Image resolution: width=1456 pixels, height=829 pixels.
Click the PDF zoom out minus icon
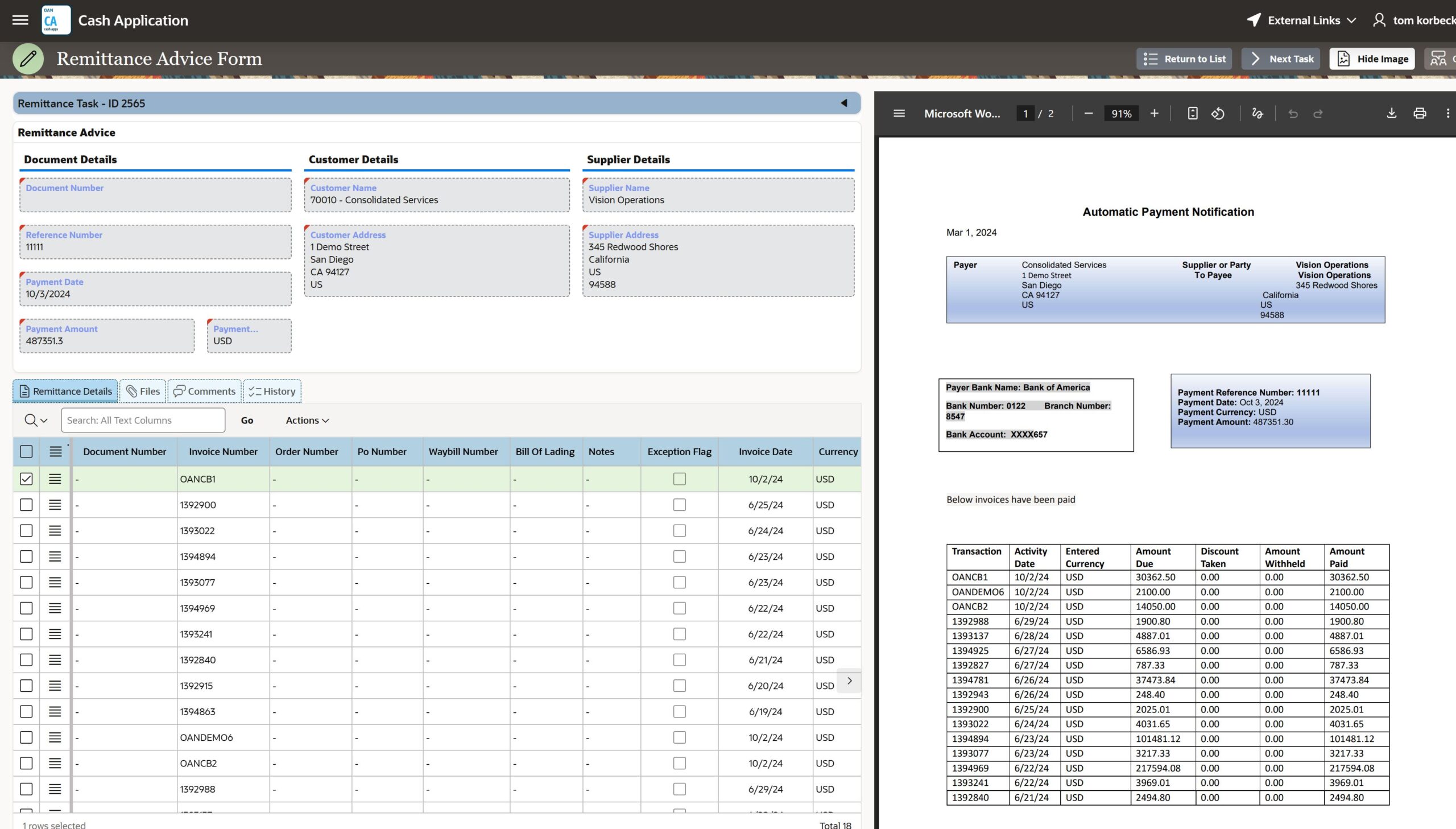coord(1089,113)
